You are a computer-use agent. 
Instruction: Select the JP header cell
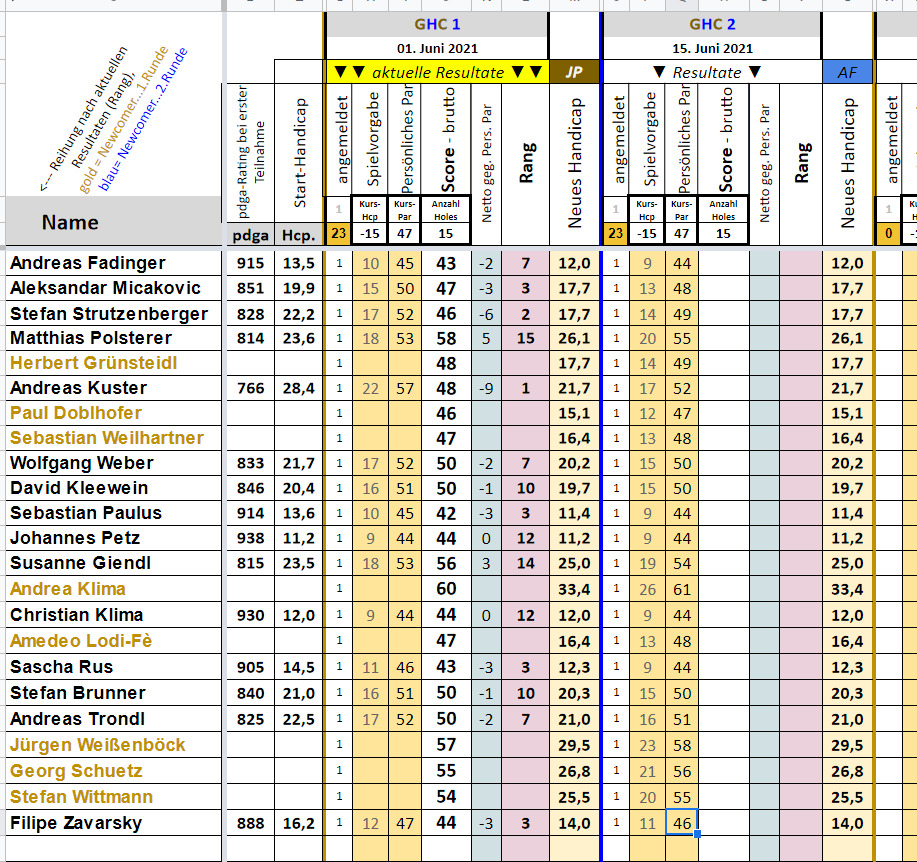tap(574, 72)
